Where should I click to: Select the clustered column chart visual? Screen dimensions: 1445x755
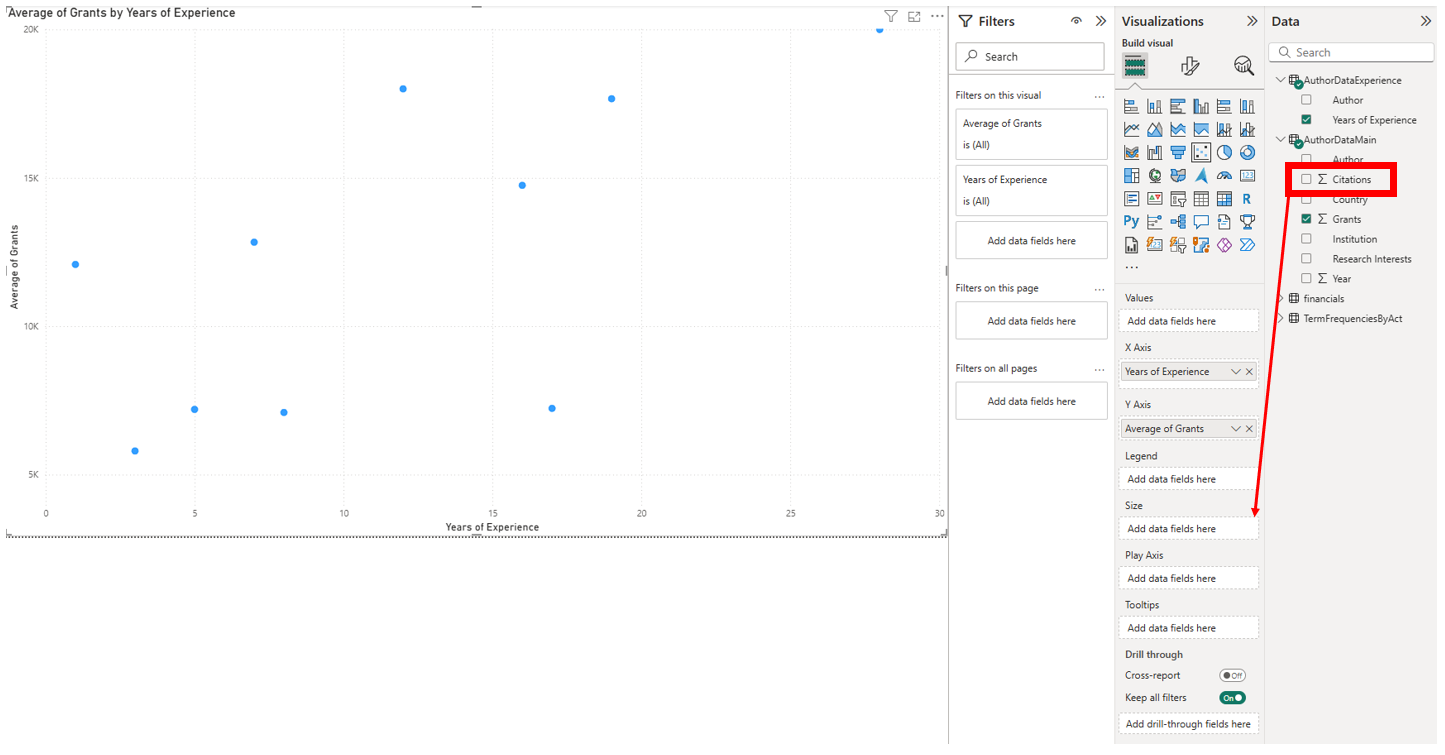pos(1201,106)
